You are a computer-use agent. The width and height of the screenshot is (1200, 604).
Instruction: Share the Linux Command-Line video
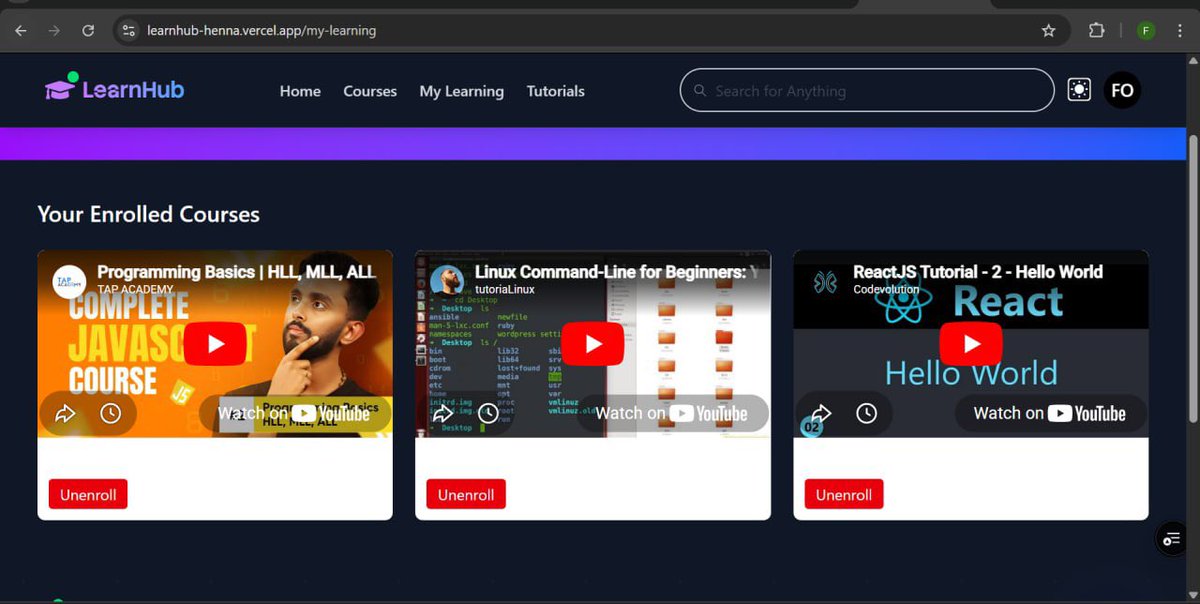[x=443, y=413]
